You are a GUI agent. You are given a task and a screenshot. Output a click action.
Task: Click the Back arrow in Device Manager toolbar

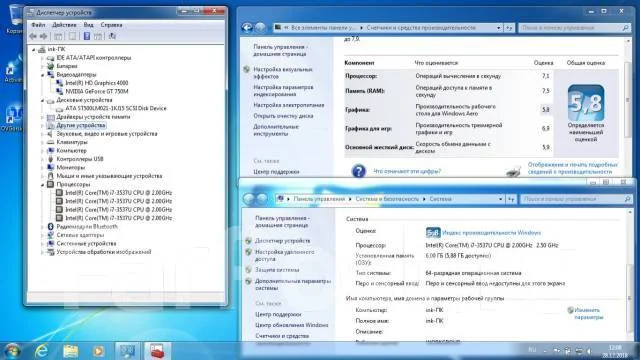[33, 36]
